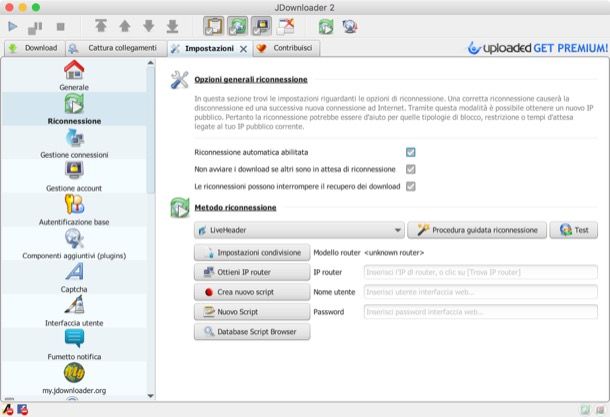Viewport: 610px width, 417px height.
Task: Click bottom-left status bar A icon
Action: 8,410
